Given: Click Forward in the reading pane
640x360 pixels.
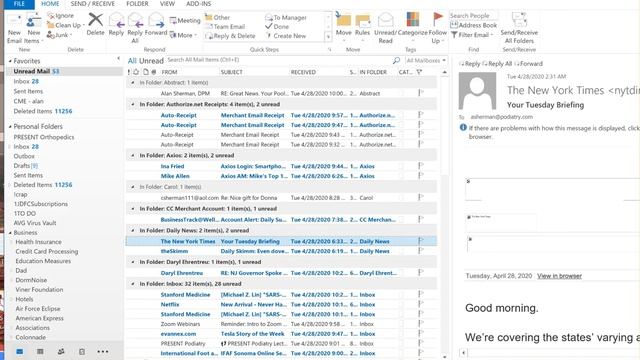Looking at the screenshot, I should point(529,64).
